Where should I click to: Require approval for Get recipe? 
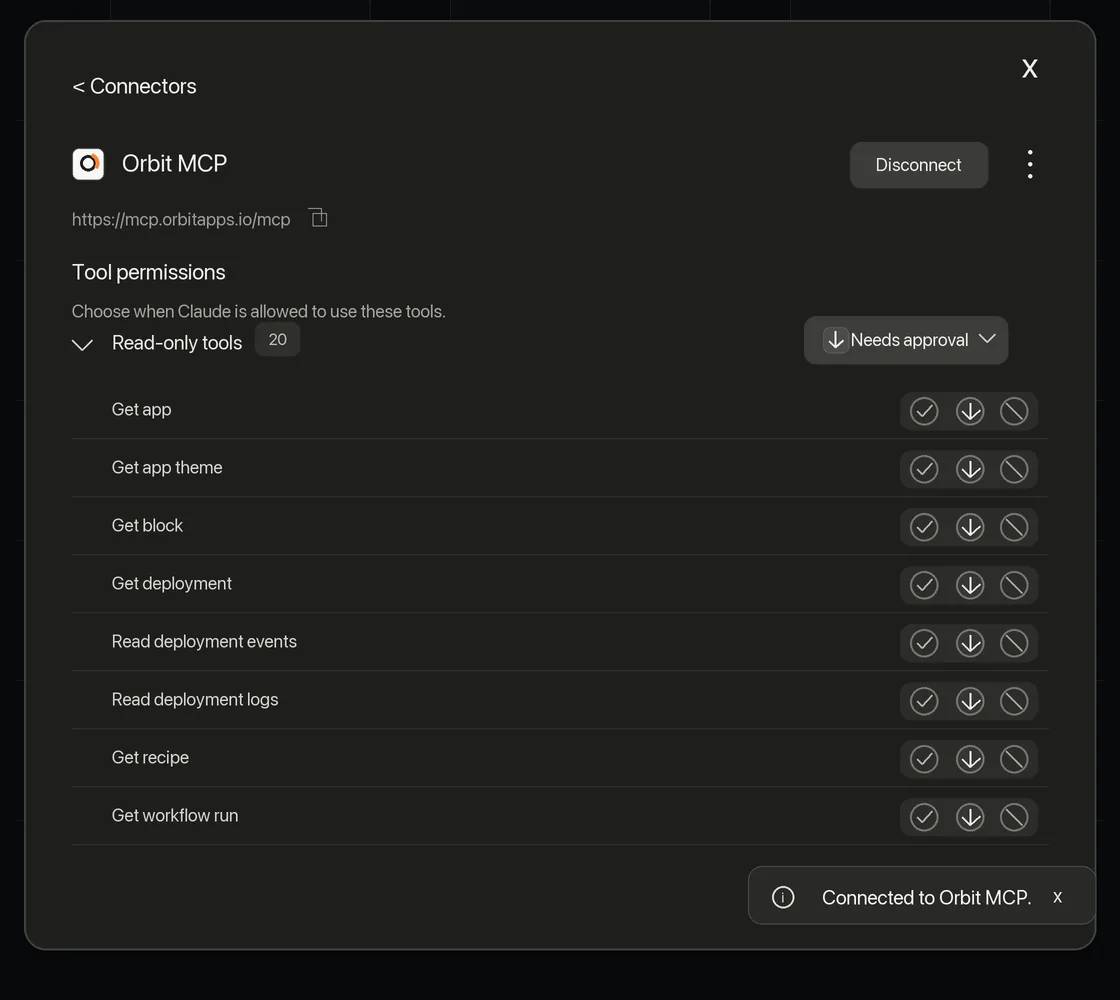pos(969,759)
